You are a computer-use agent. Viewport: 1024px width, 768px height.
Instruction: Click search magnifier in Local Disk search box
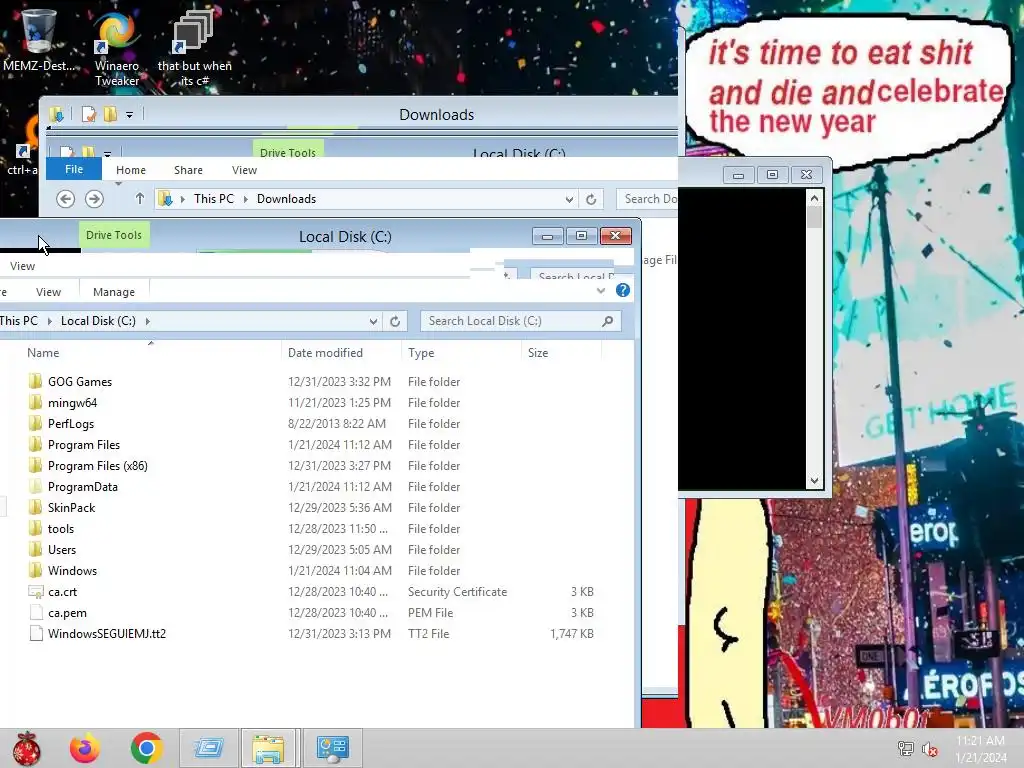(607, 321)
